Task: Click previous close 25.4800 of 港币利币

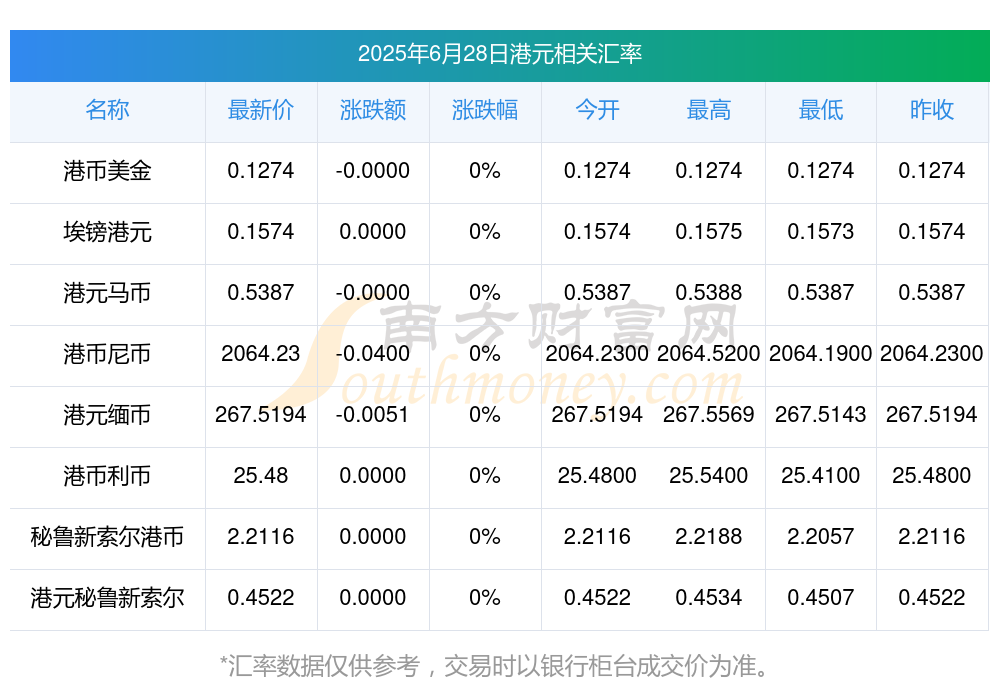Action: point(932,475)
